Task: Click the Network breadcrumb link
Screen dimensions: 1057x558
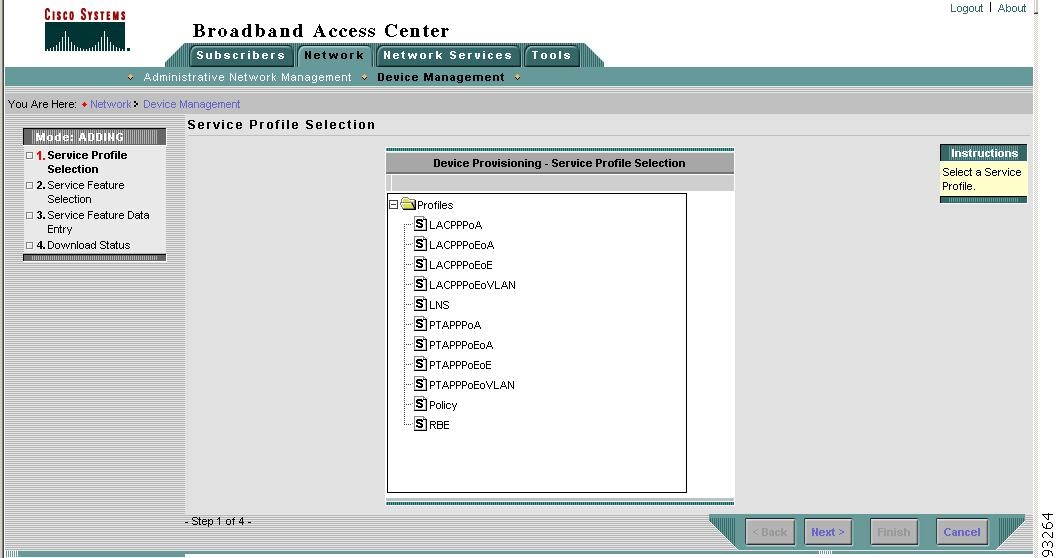Action: [x=111, y=104]
